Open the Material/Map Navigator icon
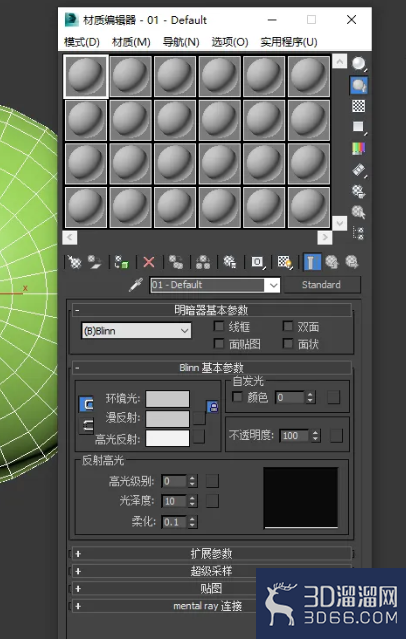406x639 pixels. point(359,234)
